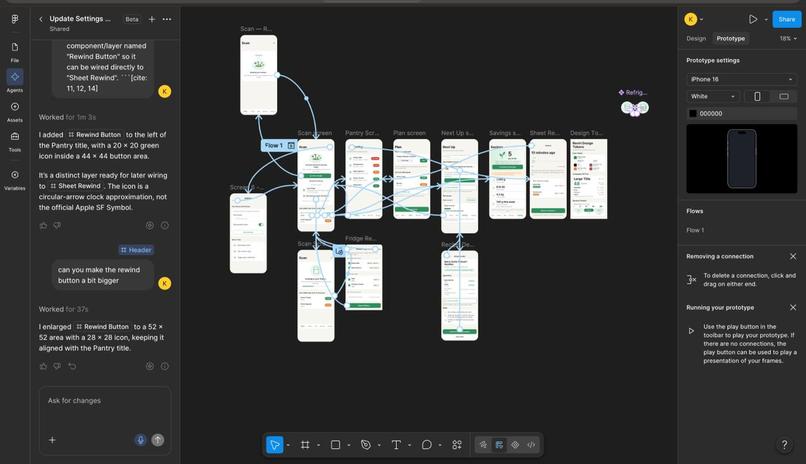Toggle Dev Mode code icon
The height and width of the screenshot is (464, 806).
[531, 444]
